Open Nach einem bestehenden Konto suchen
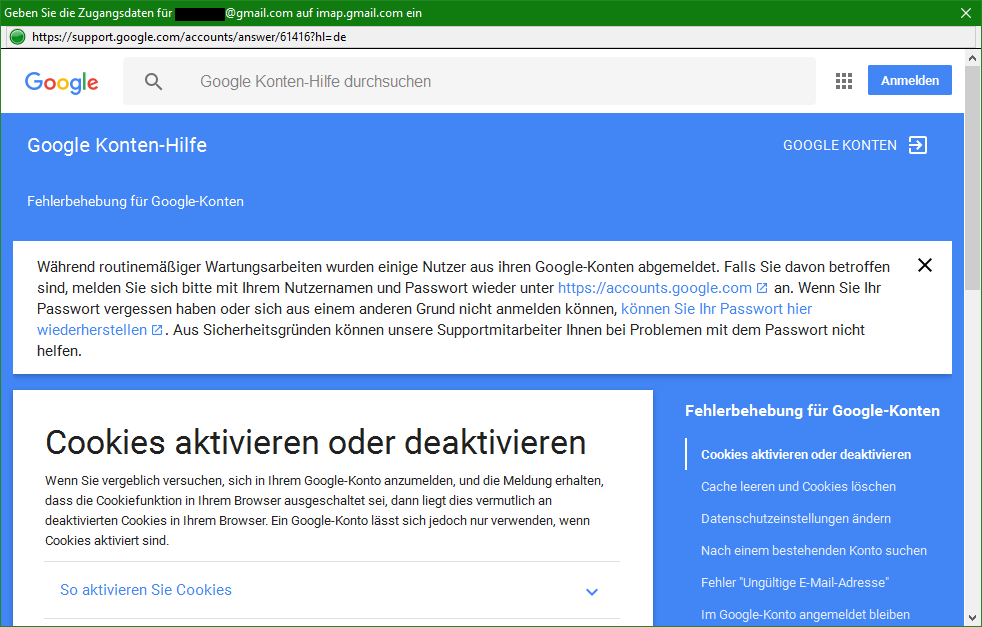This screenshot has height=627, width=982. (x=813, y=551)
